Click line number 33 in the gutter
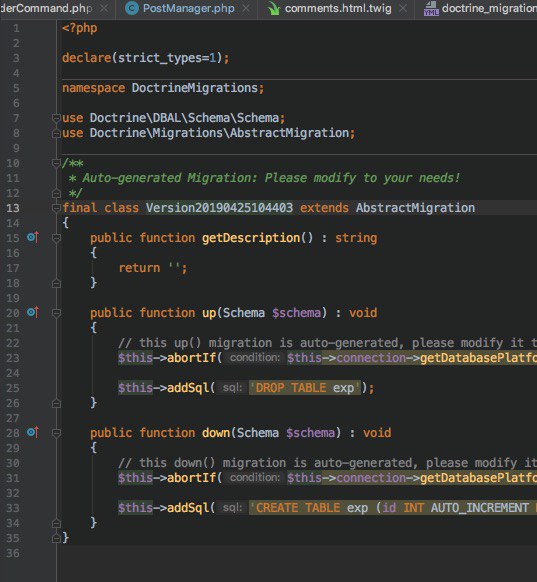Viewport: 537px width, 582px height. click(x=13, y=508)
